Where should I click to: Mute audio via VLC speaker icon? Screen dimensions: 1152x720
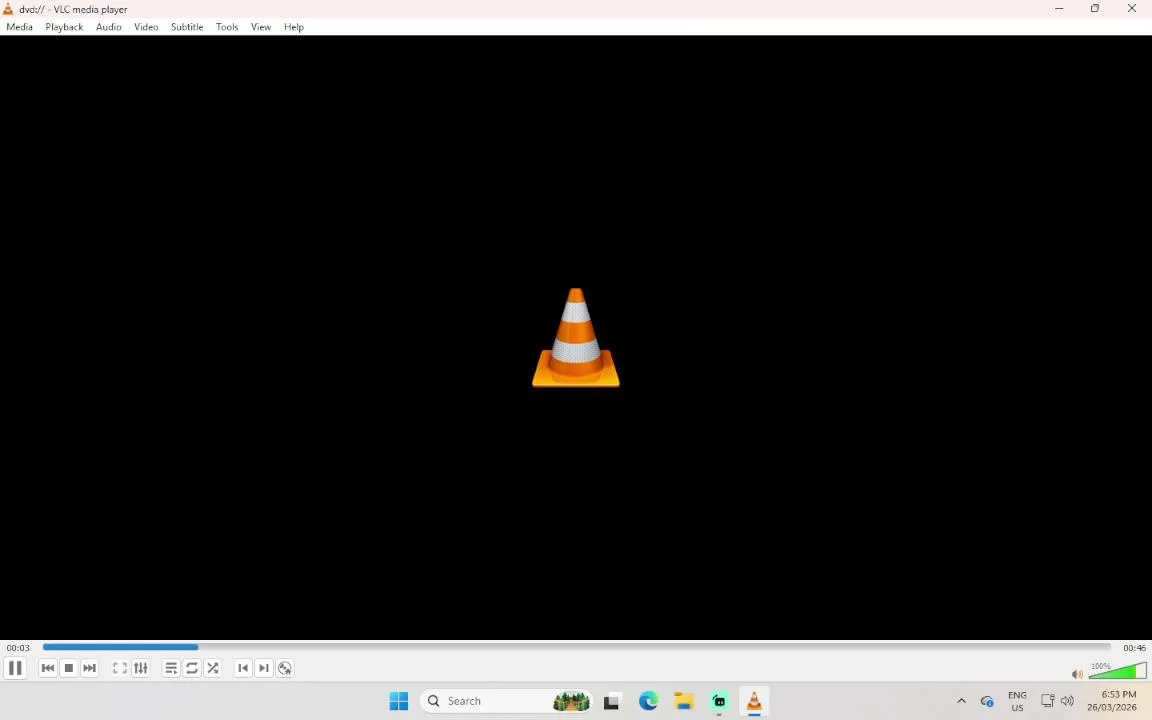pos(1077,674)
